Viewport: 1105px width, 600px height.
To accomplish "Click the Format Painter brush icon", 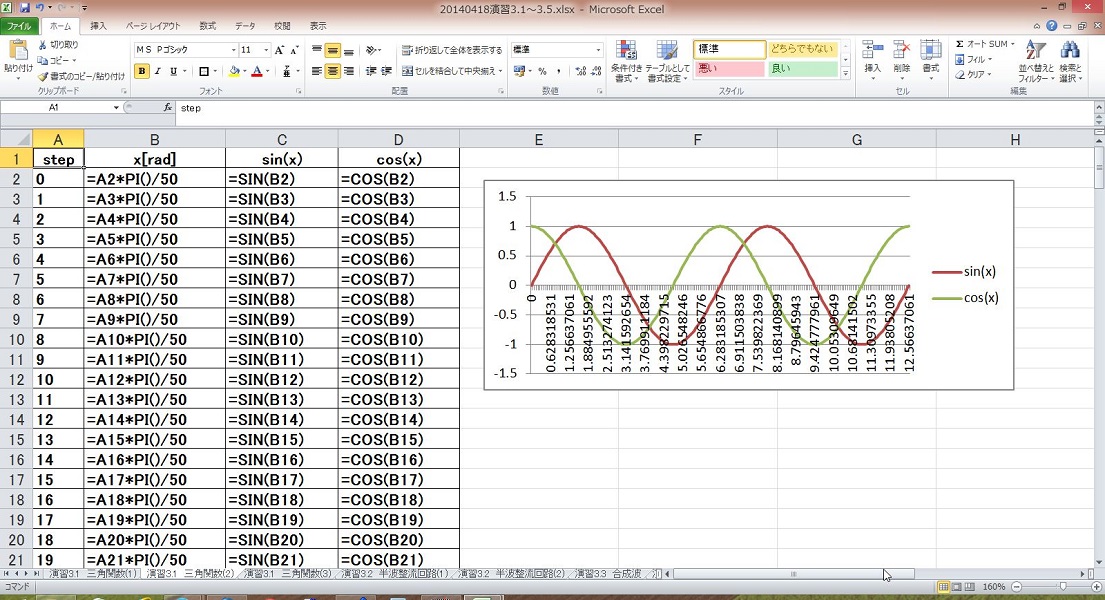I will (43, 76).
